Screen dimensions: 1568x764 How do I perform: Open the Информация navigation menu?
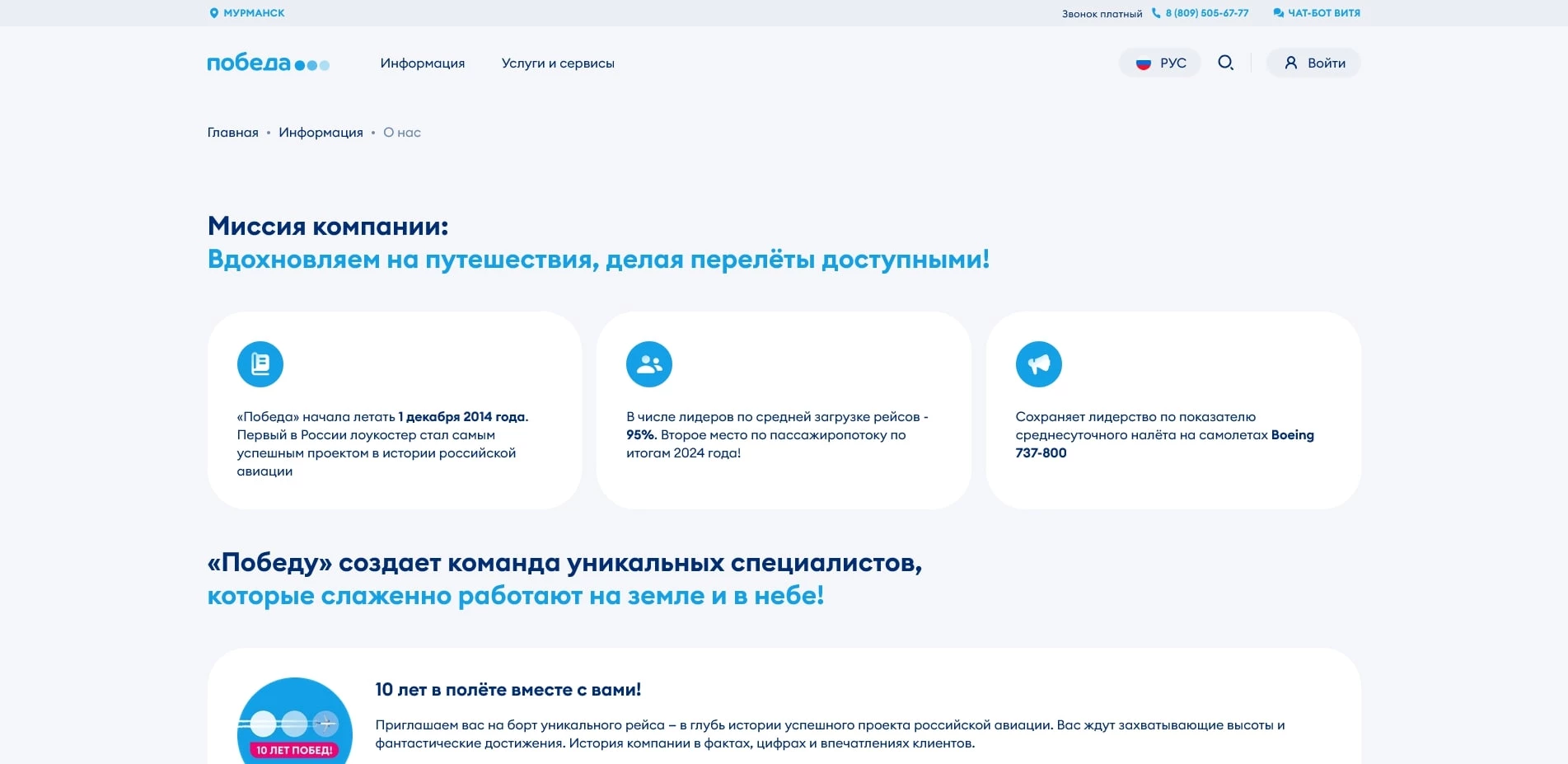422,63
